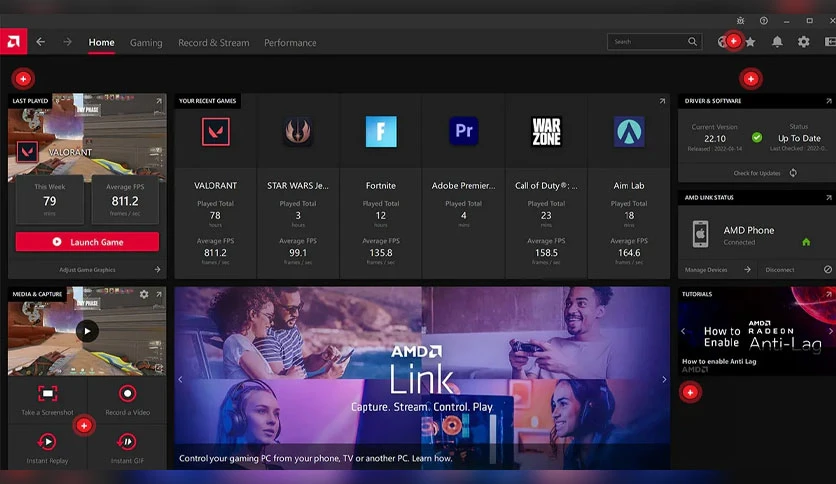Take a Screenshot
The width and height of the screenshot is (836, 484).
(47, 400)
